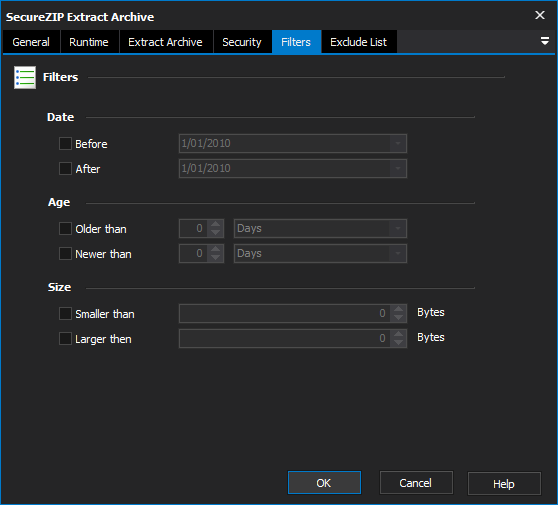This screenshot has height=505, width=558.
Task: Increment the Smaller than bytes value
Action: [398, 309]
